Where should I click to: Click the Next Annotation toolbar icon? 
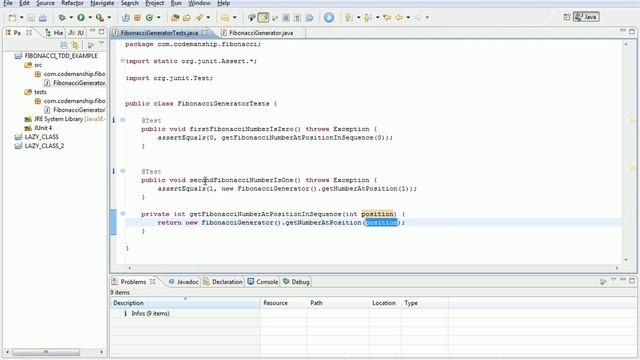click(349, 18)
